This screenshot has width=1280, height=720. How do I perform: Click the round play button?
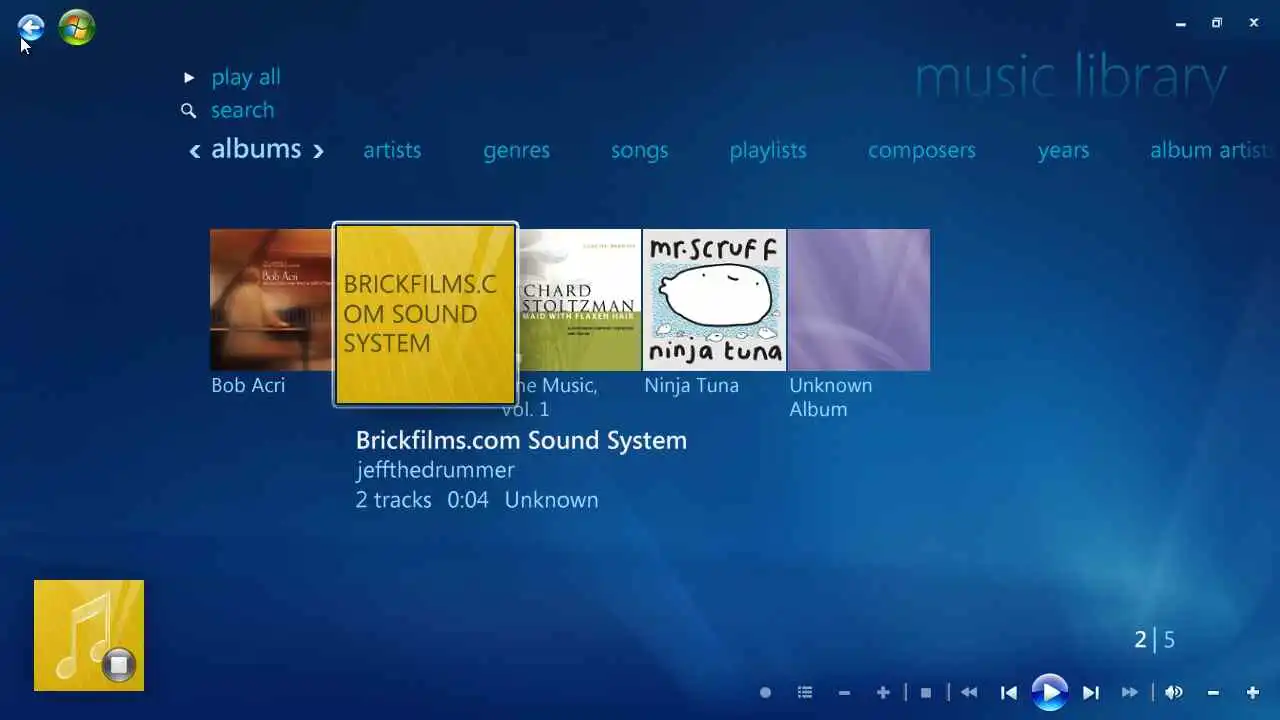point(1049,692)
